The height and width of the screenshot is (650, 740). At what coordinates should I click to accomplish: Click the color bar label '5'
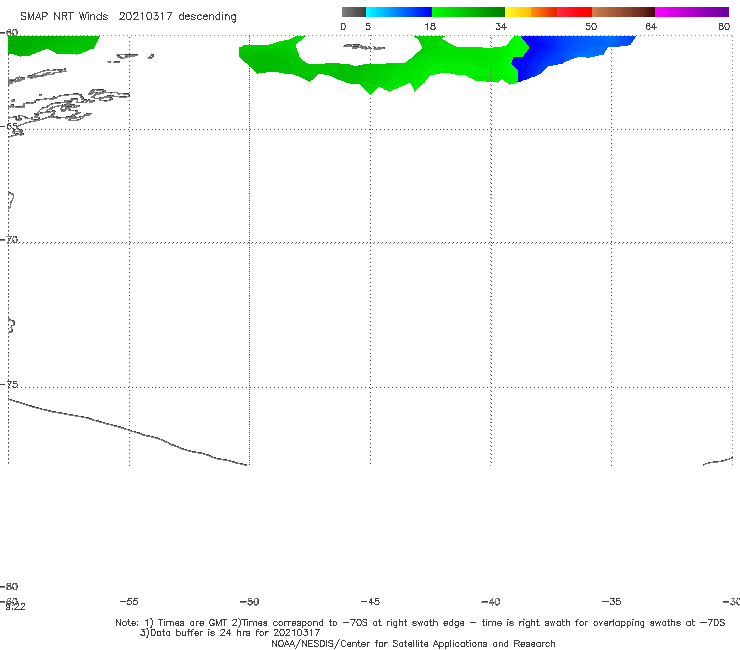point(368,26)
